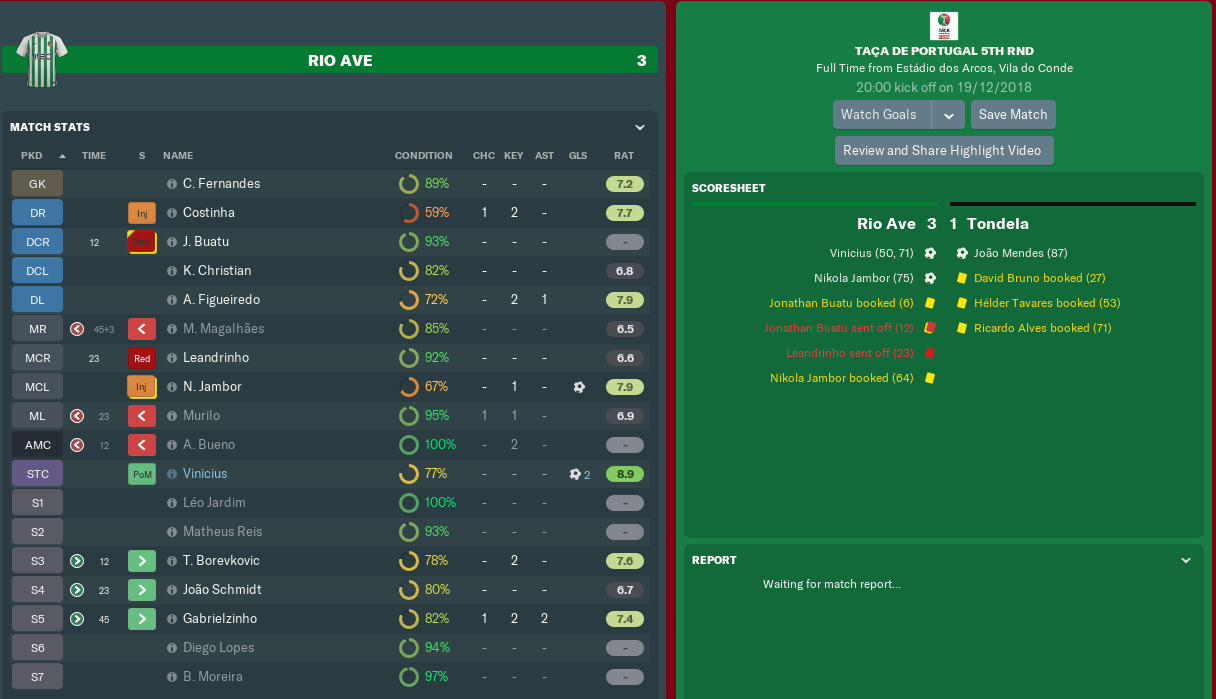
Task: Click Costinha's orange Inj status icon
Action: click(142, 213)
